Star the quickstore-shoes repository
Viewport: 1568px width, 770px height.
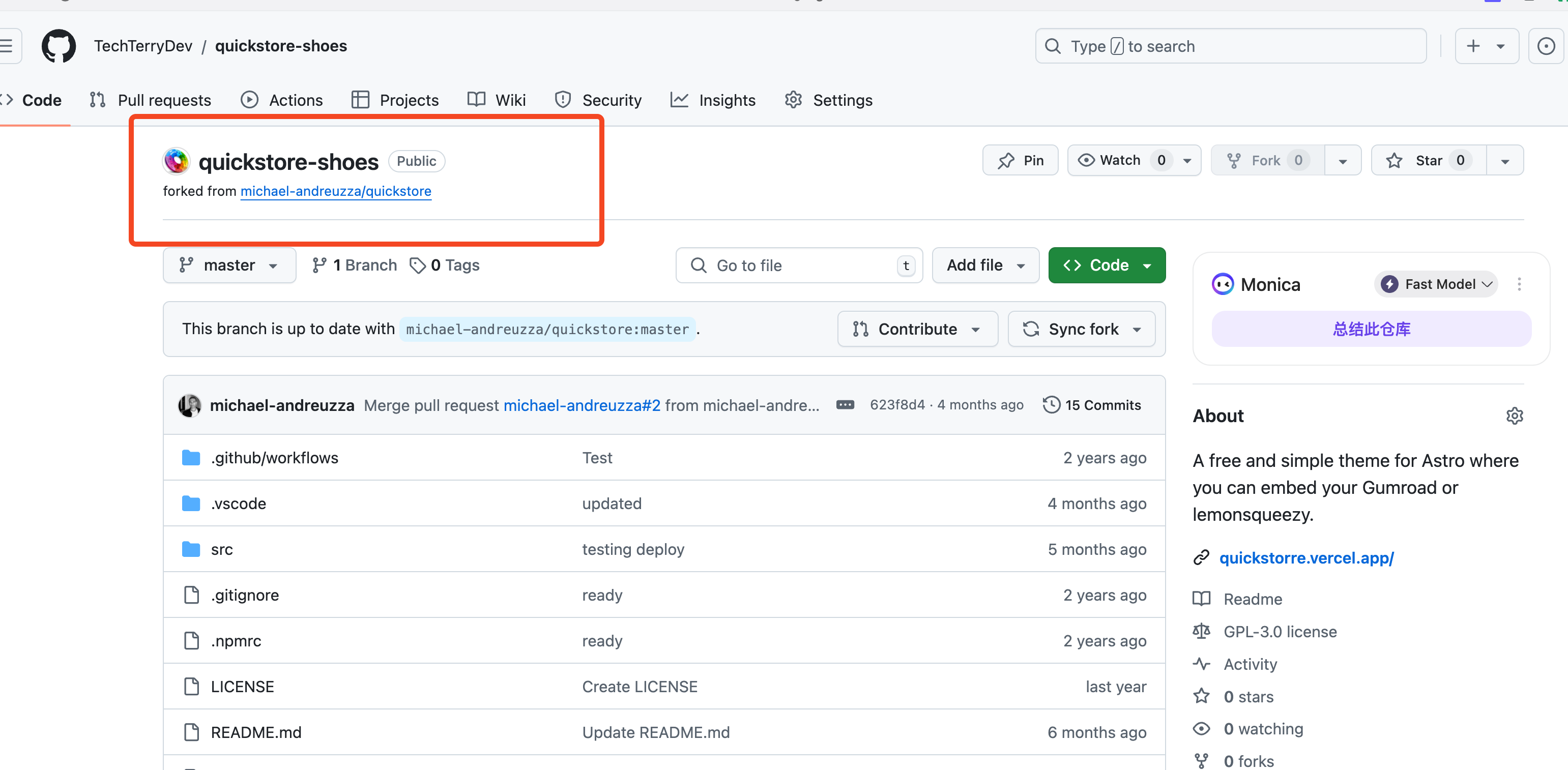point(1429,160)
